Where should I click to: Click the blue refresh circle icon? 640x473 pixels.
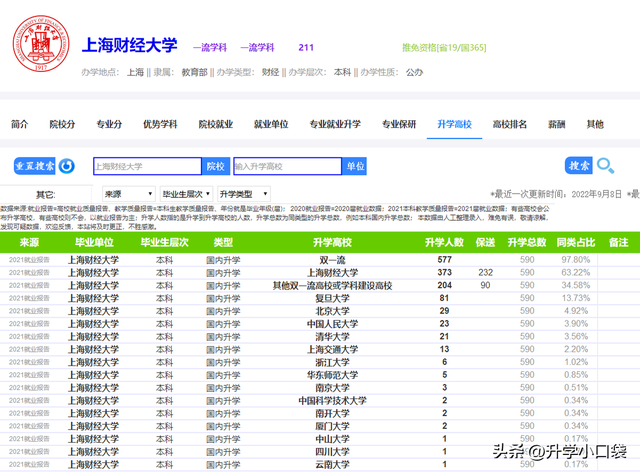tap(67, 166)
